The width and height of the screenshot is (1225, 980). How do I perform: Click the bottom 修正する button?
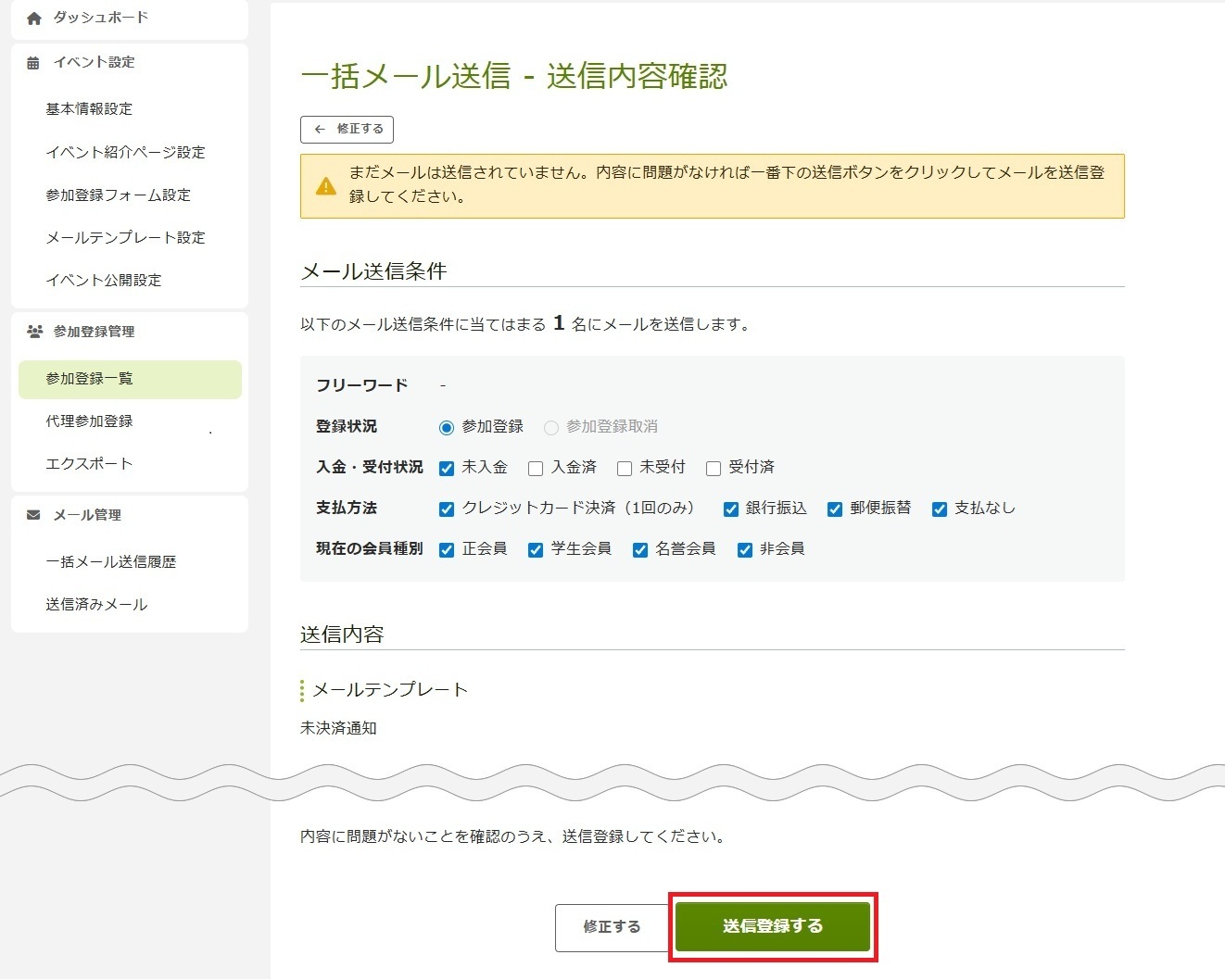(x=612, y=927)
